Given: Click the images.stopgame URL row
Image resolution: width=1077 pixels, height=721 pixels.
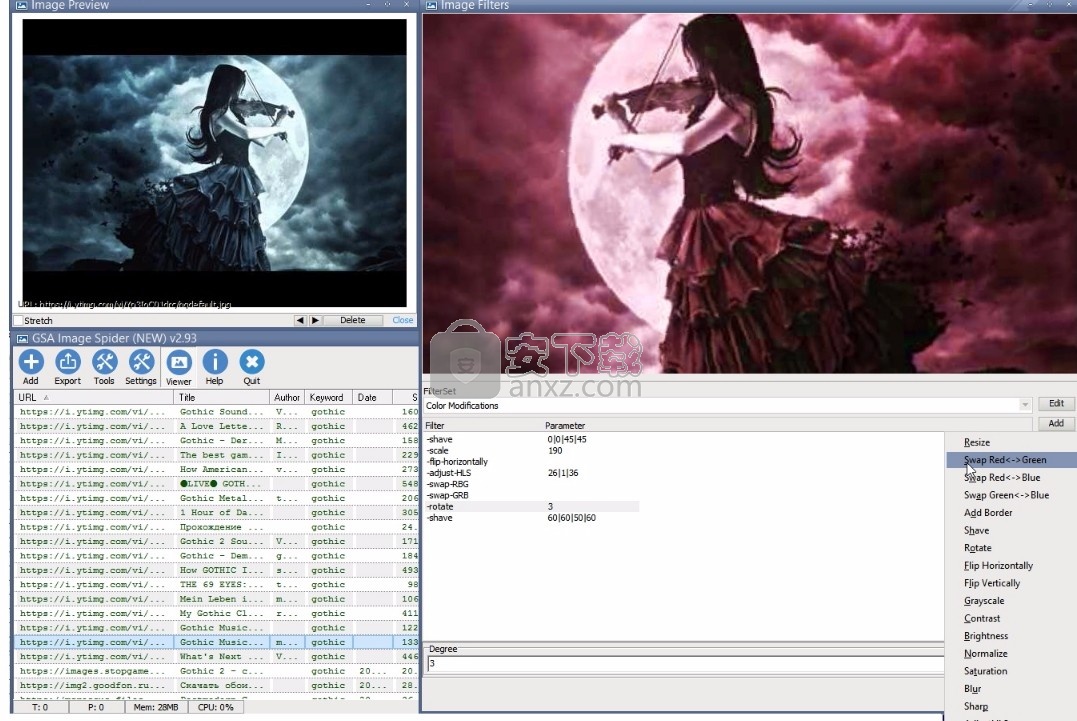Looking at the screenshot, I should point(216,672).
